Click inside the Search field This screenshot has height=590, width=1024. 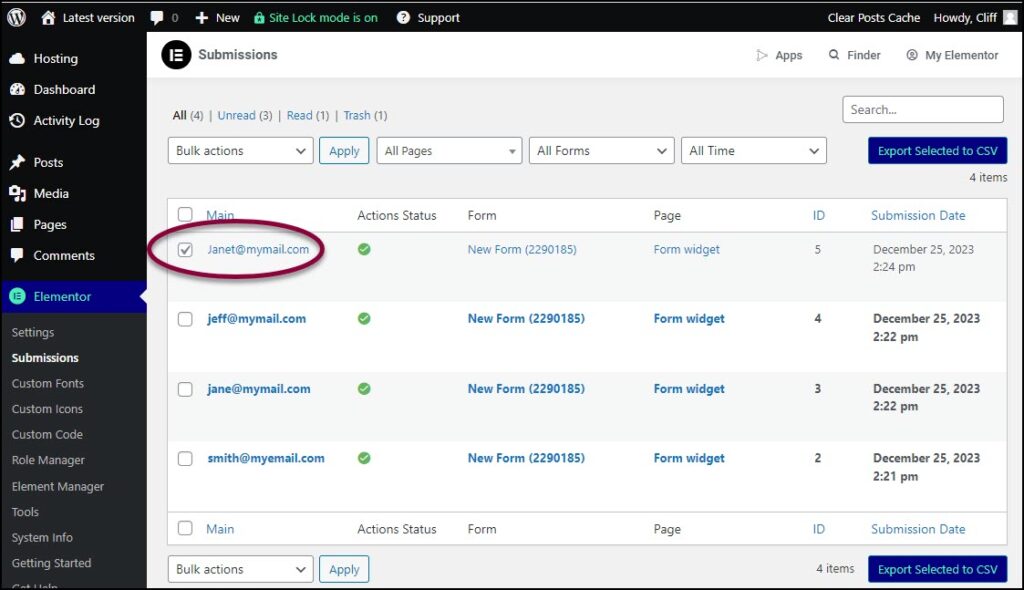point(922,109)
